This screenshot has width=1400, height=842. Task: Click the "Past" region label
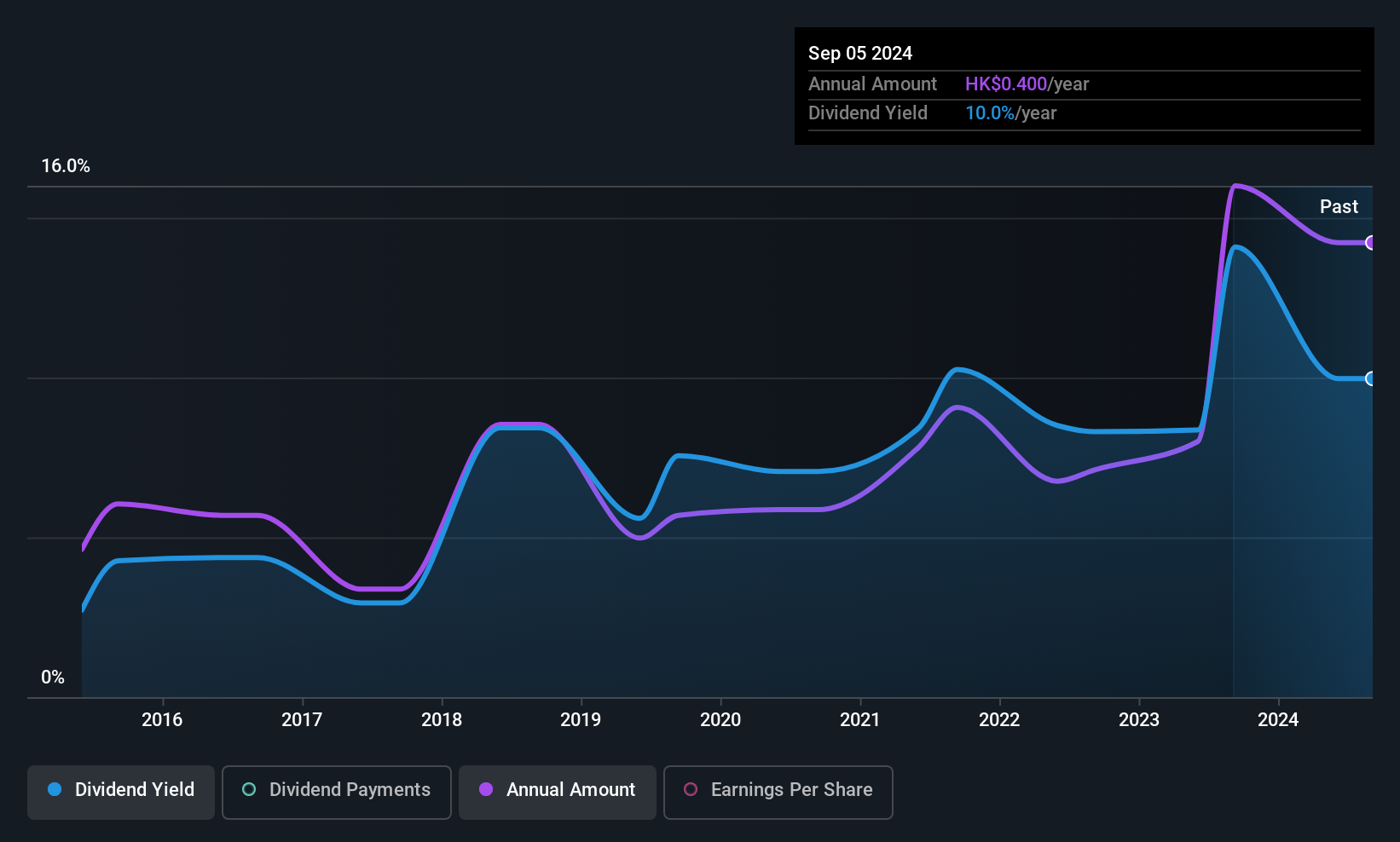click(x=1339, y=207)
